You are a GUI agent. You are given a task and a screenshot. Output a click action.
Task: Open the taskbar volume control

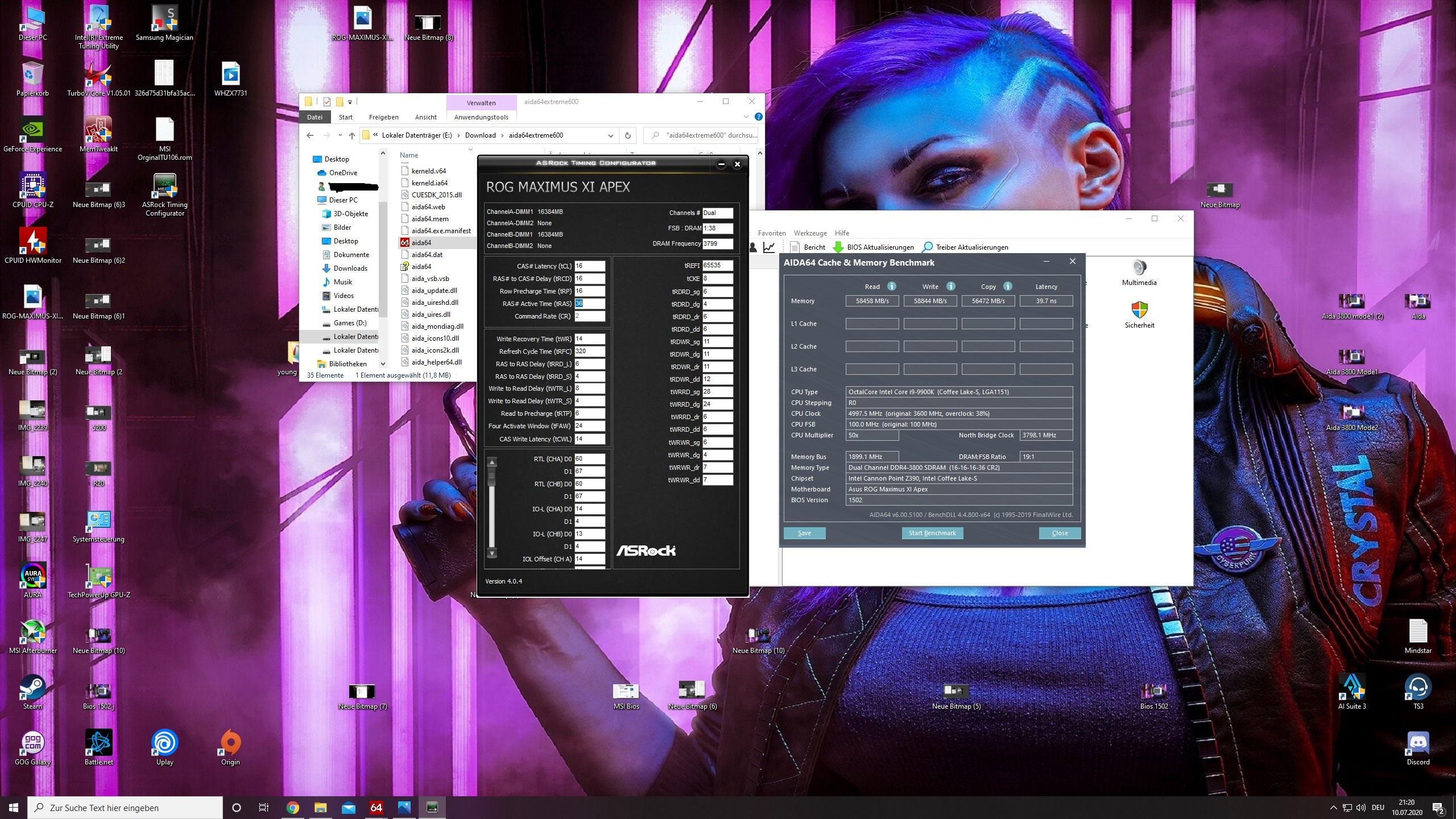[1360, 808]
